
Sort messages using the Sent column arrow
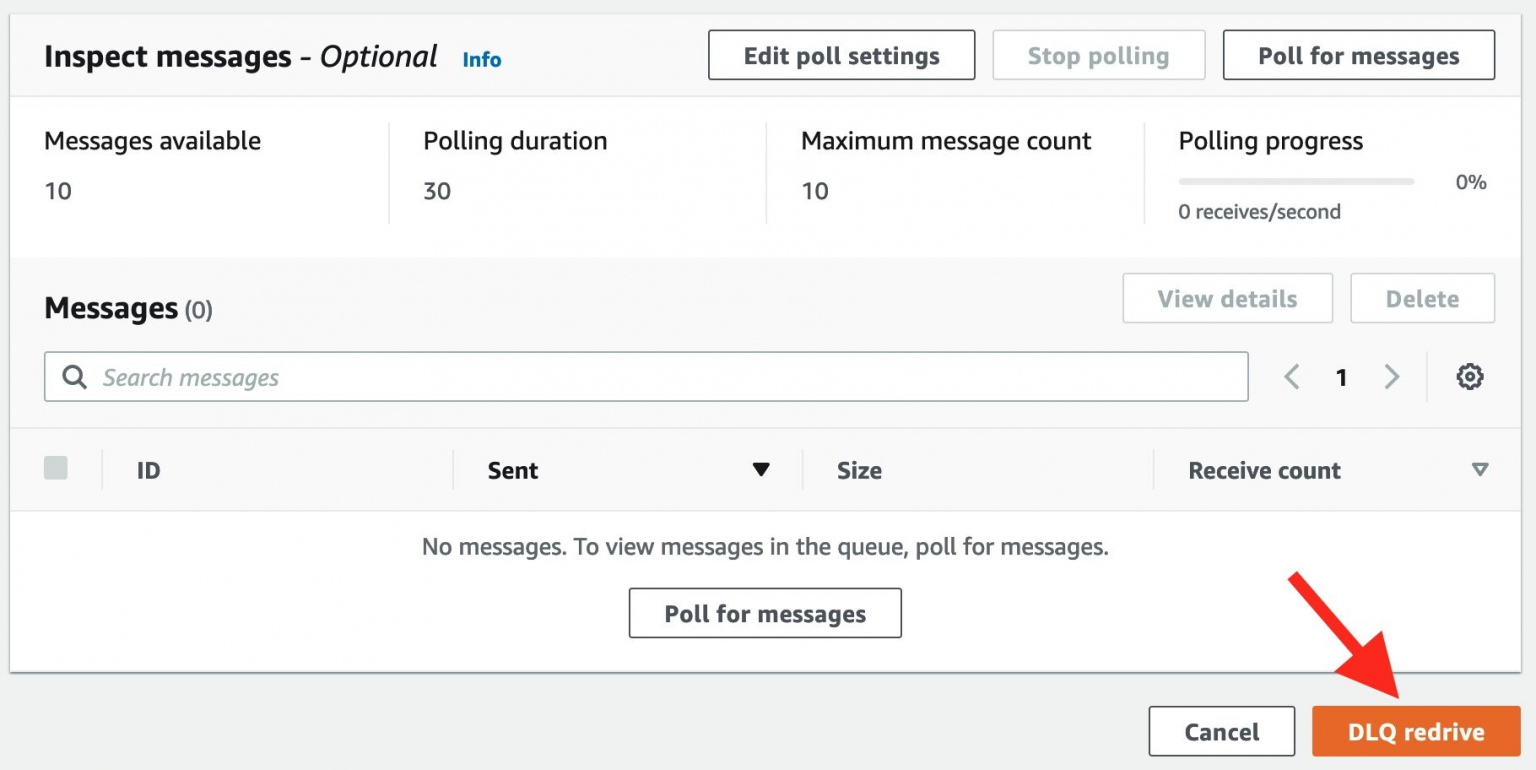click(762, 469)
